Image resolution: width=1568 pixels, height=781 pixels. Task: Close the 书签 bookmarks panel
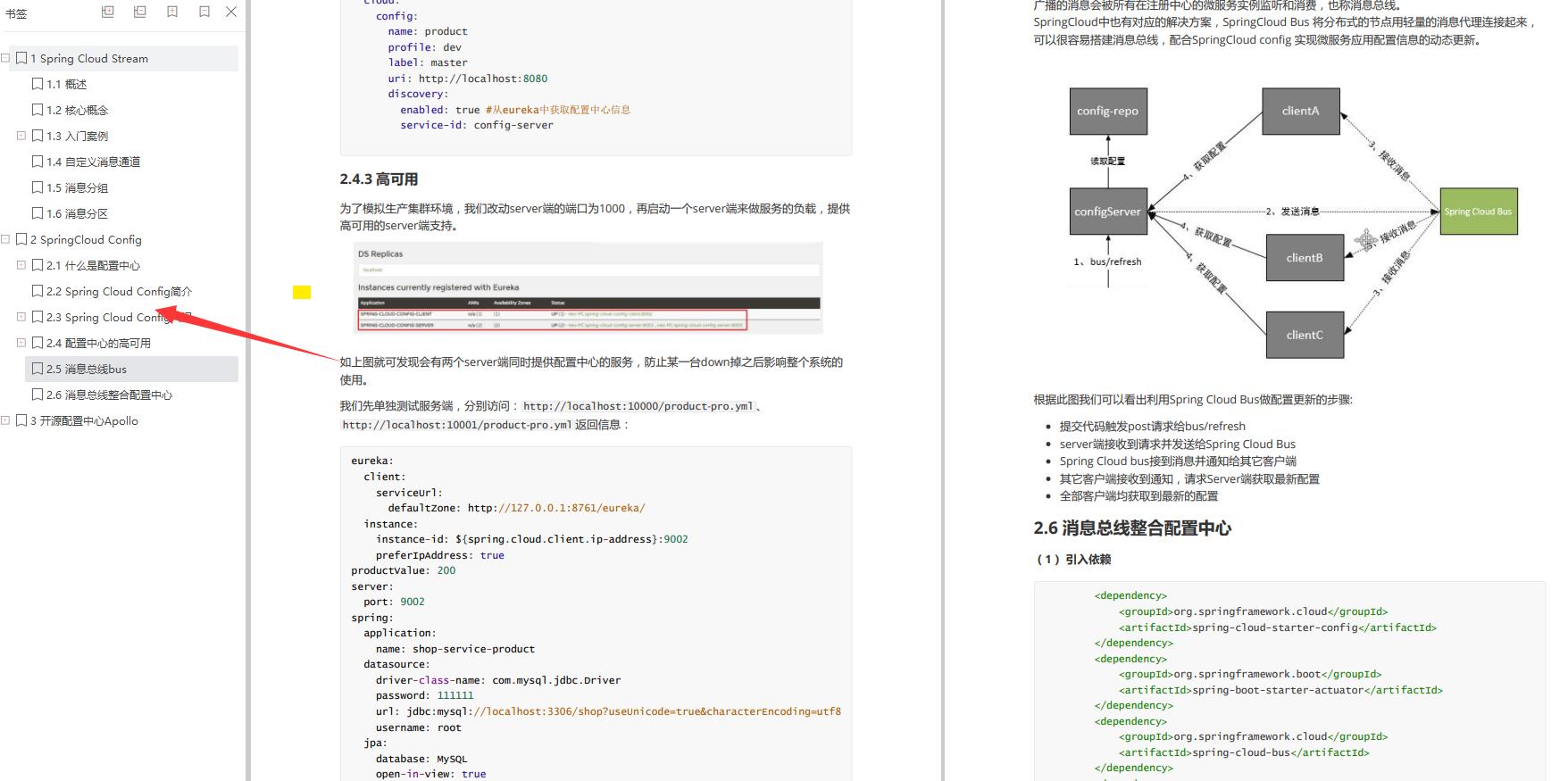[x=231, y=12]
